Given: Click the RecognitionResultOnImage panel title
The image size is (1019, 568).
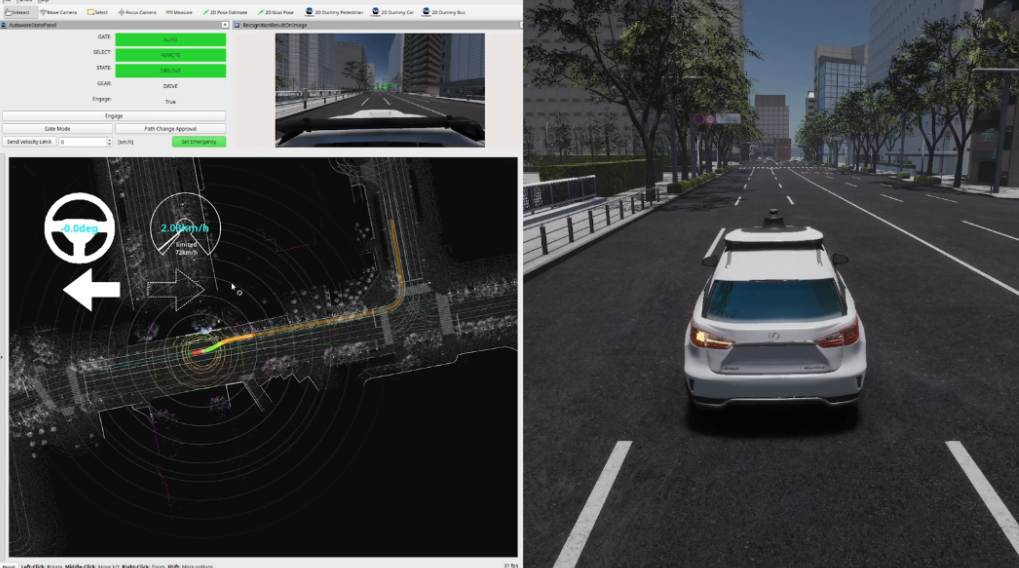Looking at the screenshot, I should tap(275, 25).
